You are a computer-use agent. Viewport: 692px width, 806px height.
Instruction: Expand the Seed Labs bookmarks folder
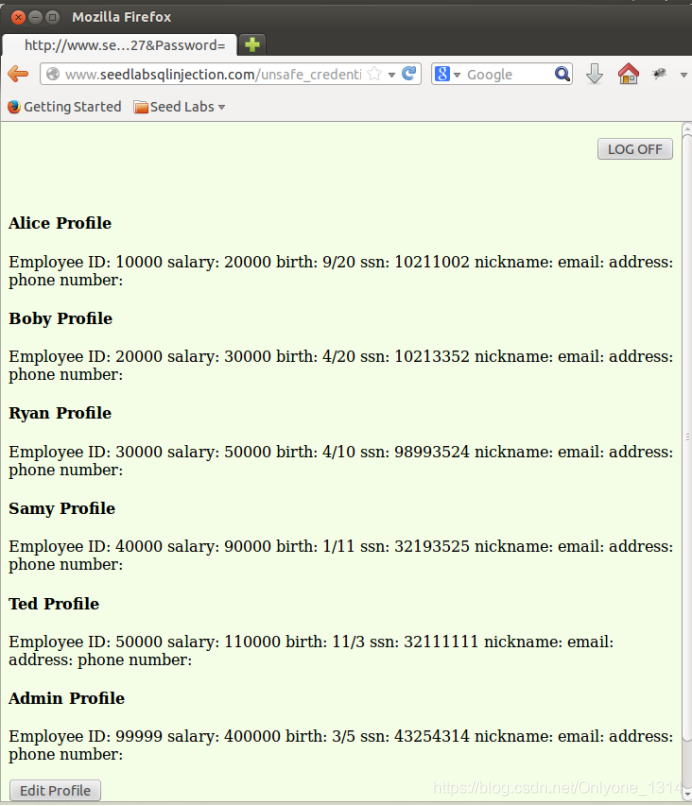(x=179, y=107)
